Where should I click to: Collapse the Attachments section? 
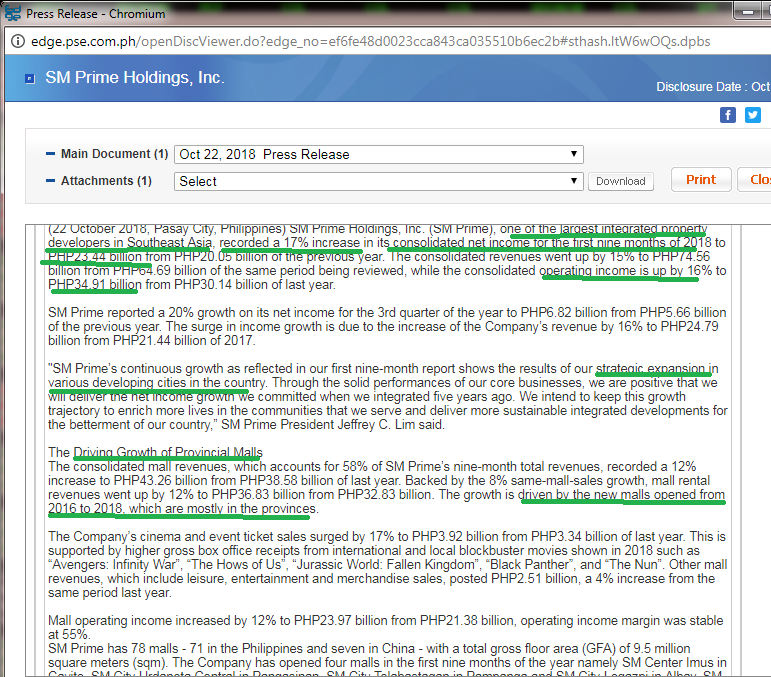(50, 181)
